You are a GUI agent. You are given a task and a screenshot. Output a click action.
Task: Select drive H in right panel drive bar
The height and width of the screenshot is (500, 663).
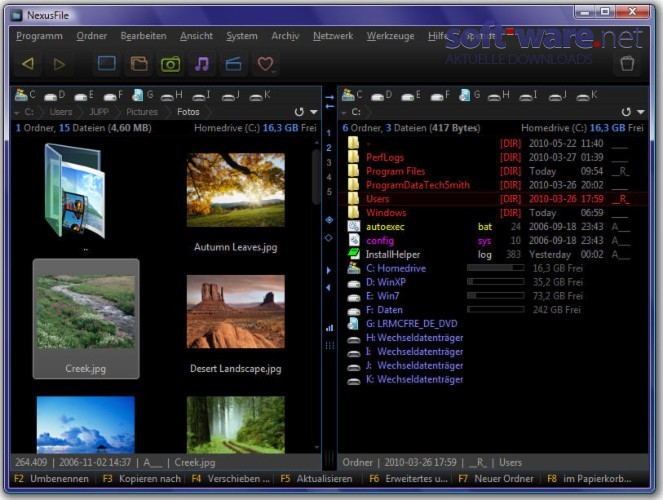coord(499,95)
